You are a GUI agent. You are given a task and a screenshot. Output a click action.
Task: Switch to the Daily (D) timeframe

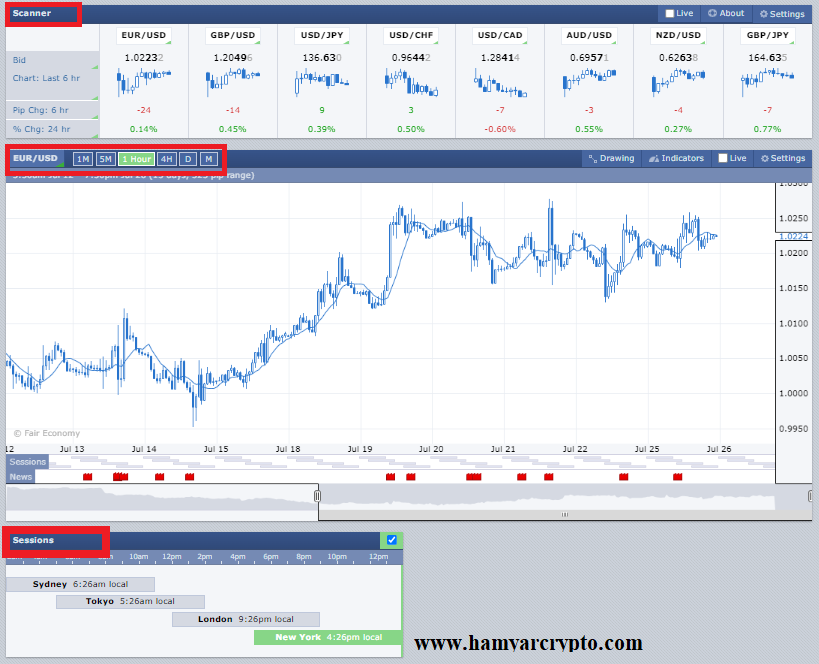click(x=188, y=158)
